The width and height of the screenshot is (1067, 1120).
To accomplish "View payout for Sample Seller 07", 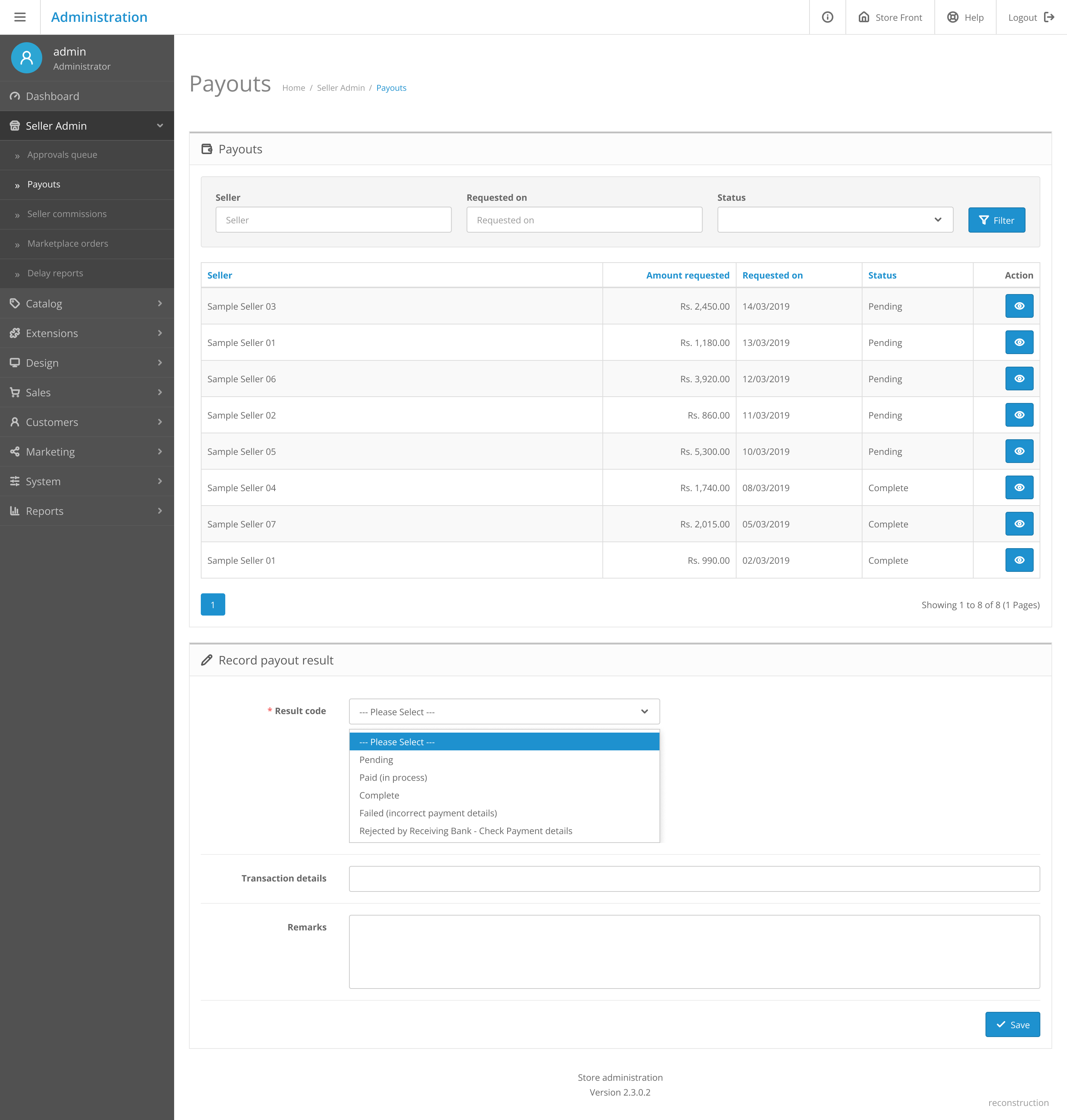I will [1019, 524].
